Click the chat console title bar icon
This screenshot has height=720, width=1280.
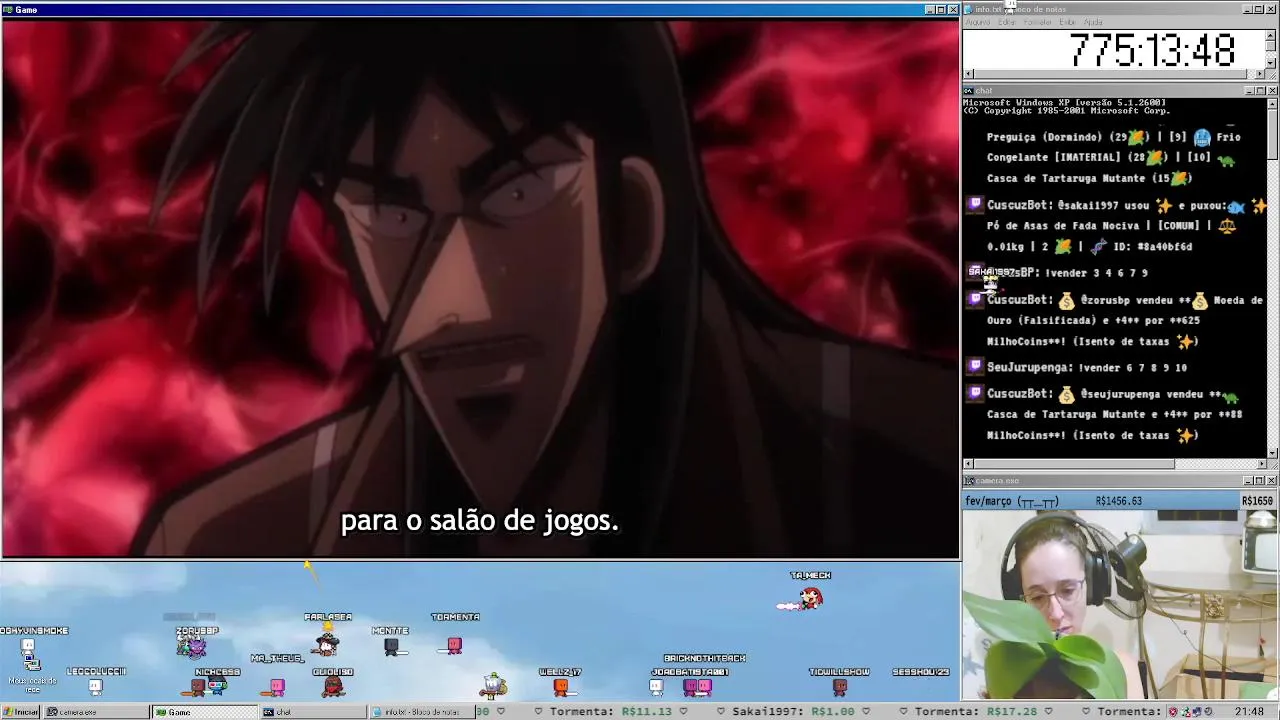[x=969, y=91]
